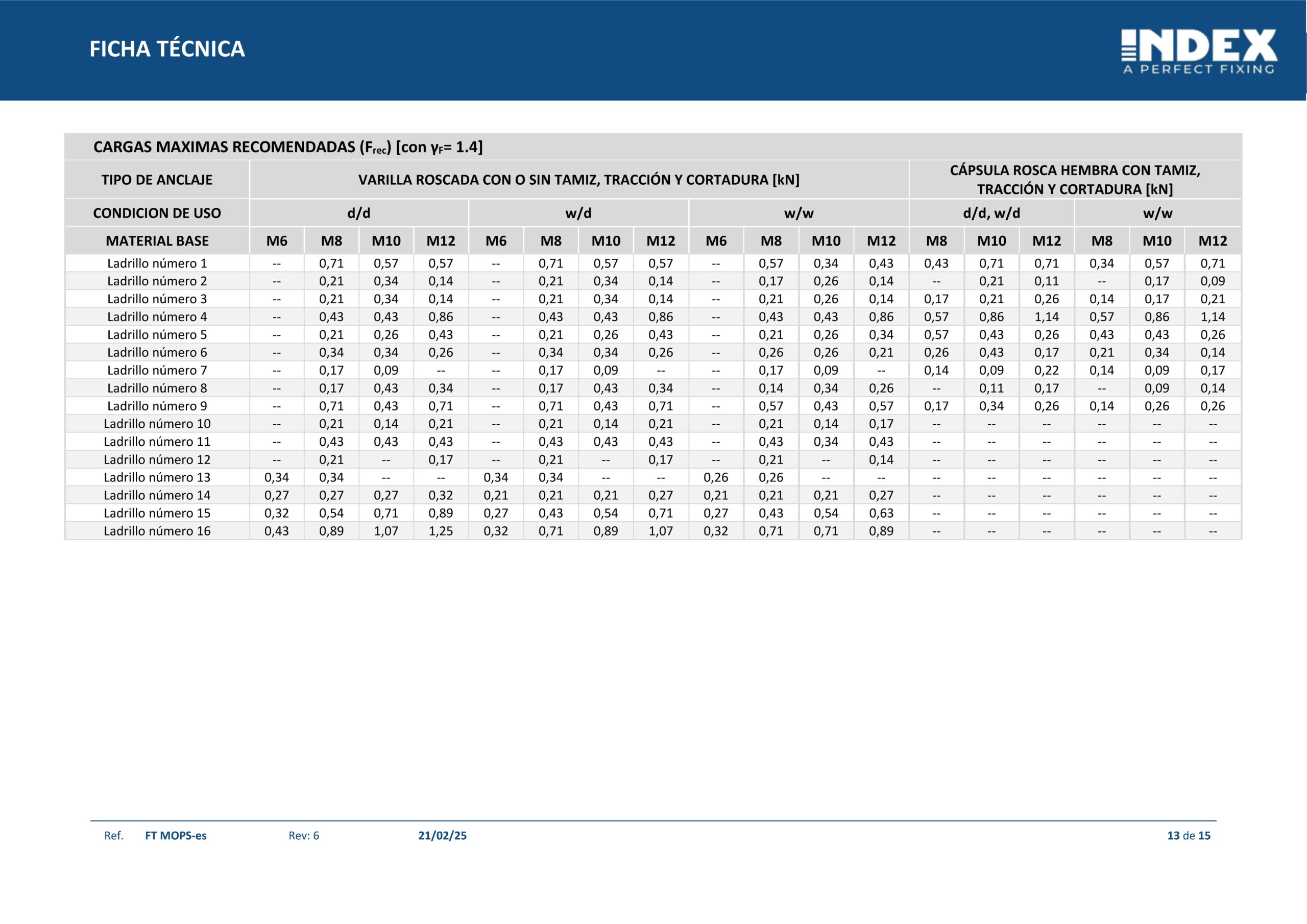The width and height of the screenshot is (1307, 924).
Task: Click the d/d, w/d condition header
Action: pos(991,213)
